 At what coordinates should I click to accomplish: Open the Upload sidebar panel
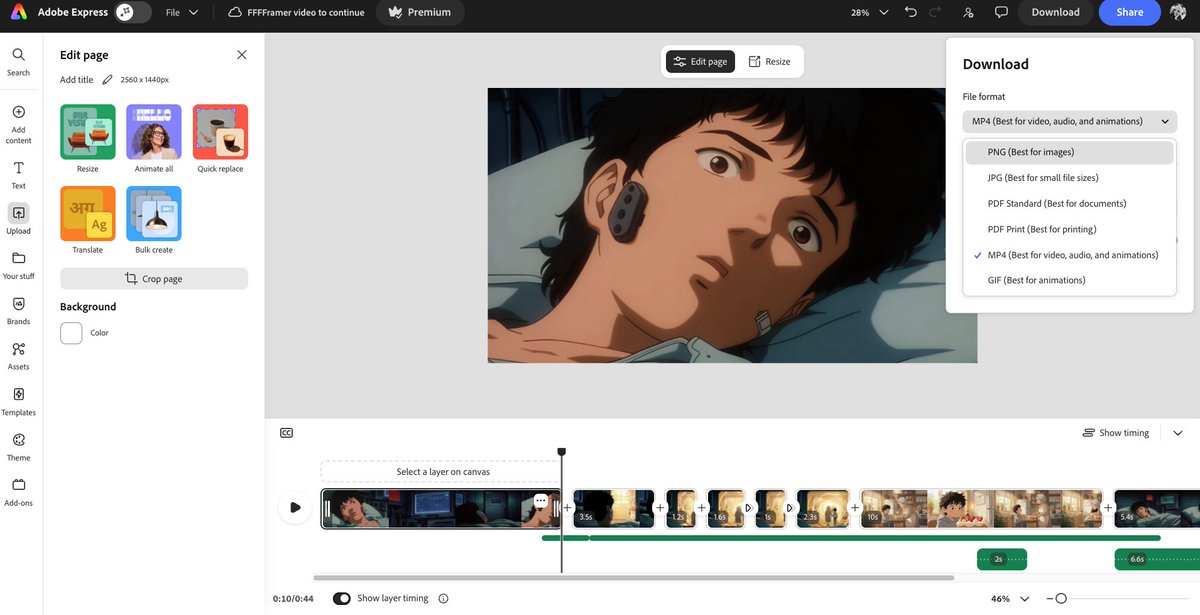[18, 219]
